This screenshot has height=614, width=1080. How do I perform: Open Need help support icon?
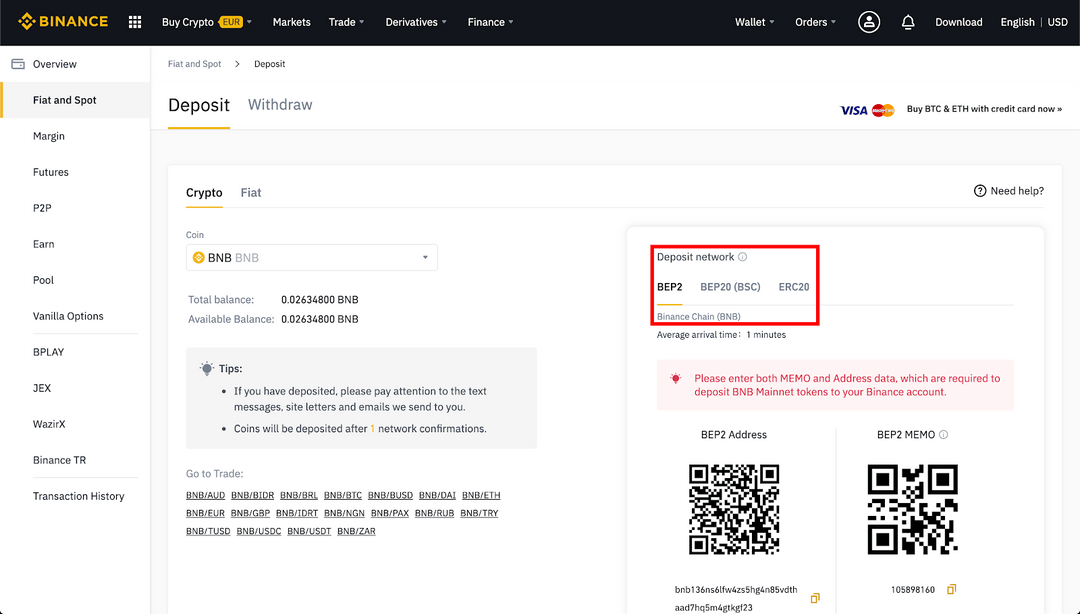[x=979, y=190]
